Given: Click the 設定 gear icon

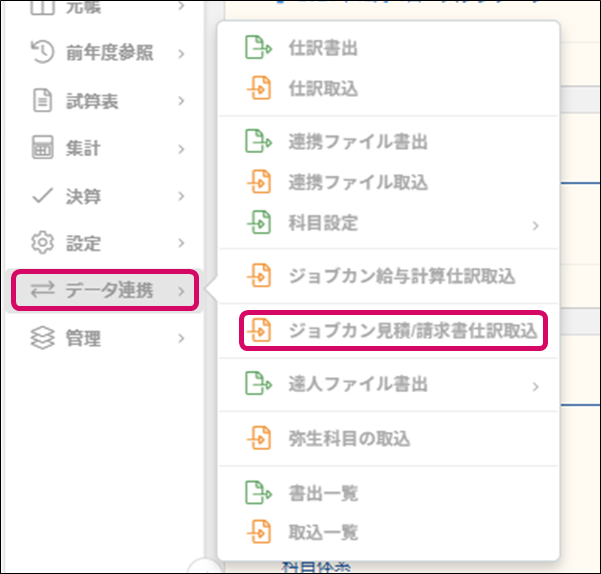Looking at the screenshot, I should (x=42, y=243).
